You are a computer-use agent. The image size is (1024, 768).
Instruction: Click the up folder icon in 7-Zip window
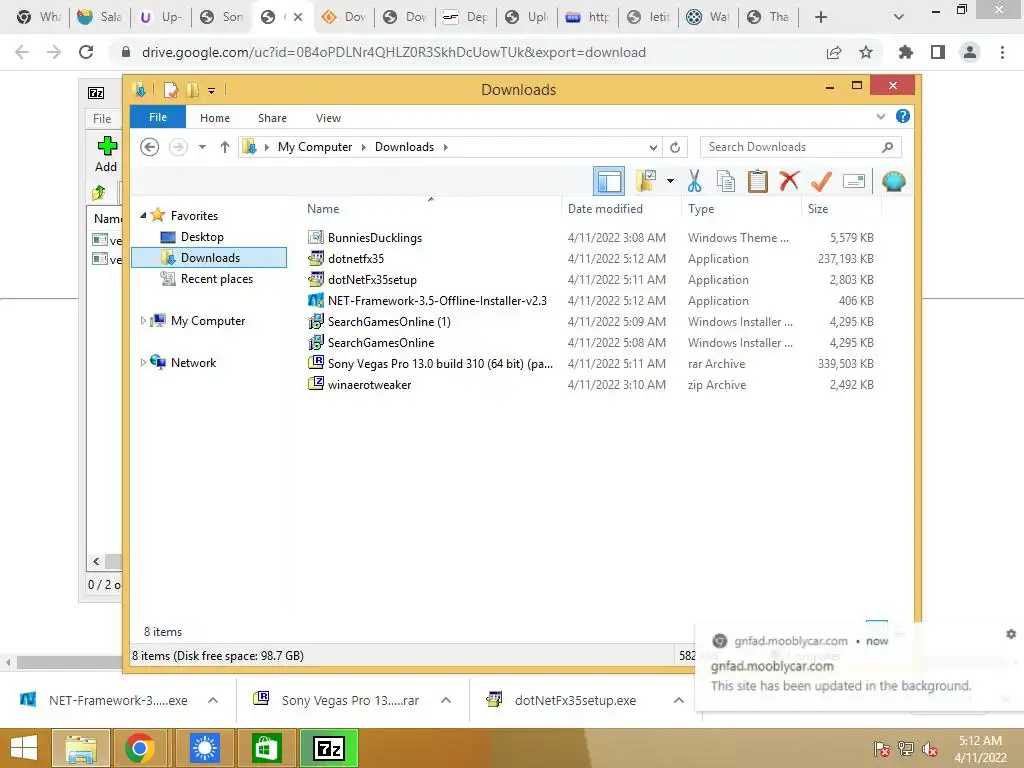click(x=99, y=192)
